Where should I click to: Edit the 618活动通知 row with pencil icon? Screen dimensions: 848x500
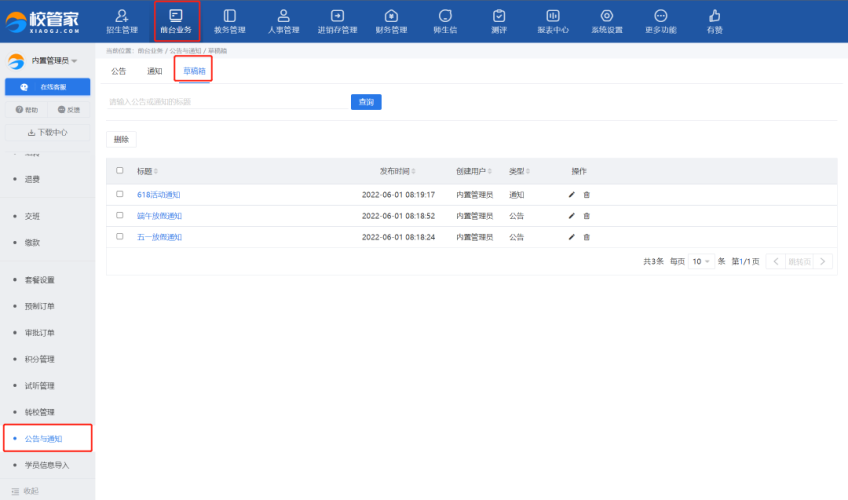point(572,194)
